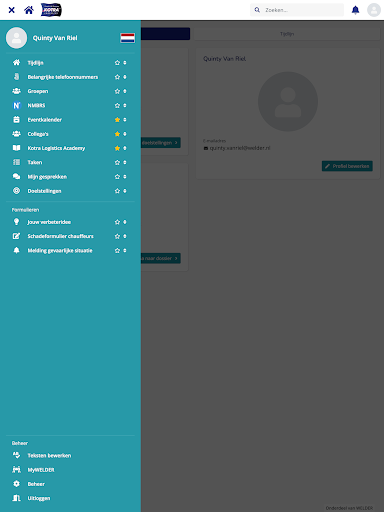This screenshot has height=512, width=384.
Task: Click reorder handle next to Collega's
Action: click(125, 134)
